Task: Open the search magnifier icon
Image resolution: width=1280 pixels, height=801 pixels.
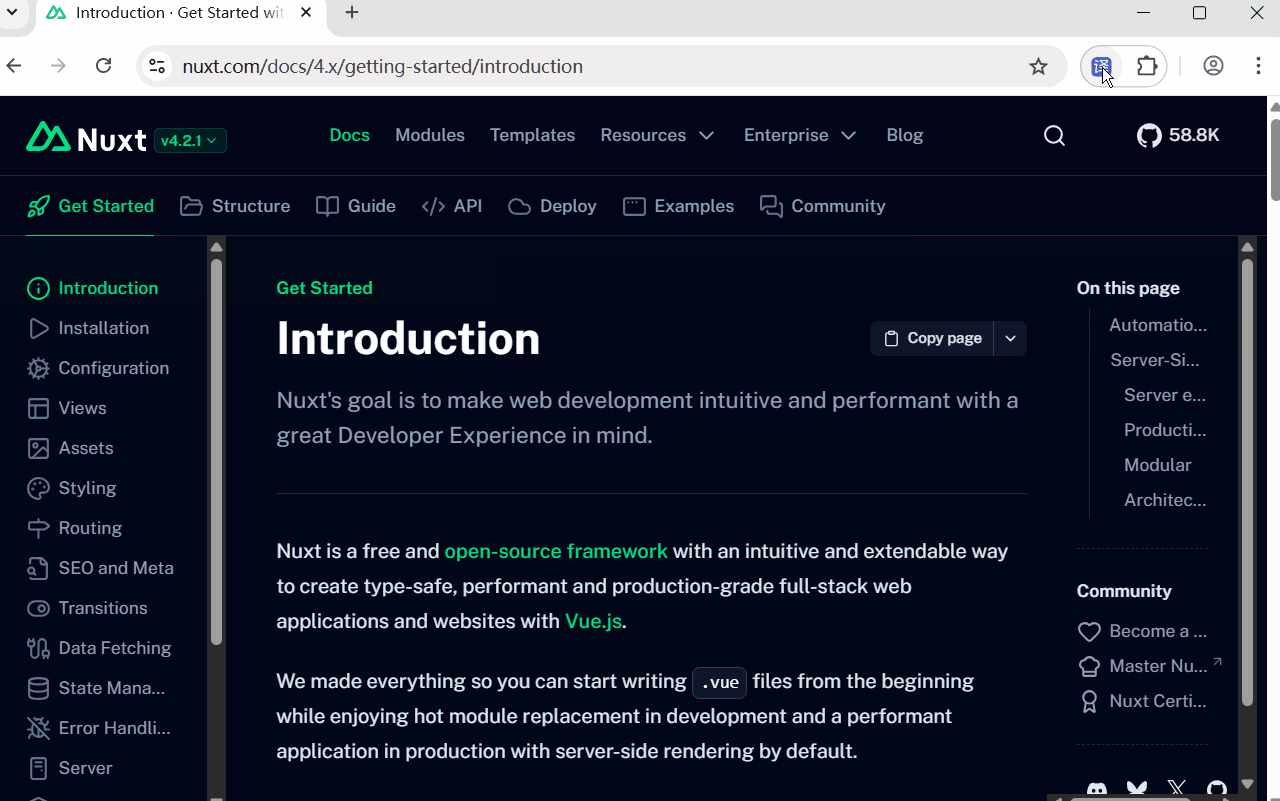Action: pyautogui.click(x=1054, y=136)
